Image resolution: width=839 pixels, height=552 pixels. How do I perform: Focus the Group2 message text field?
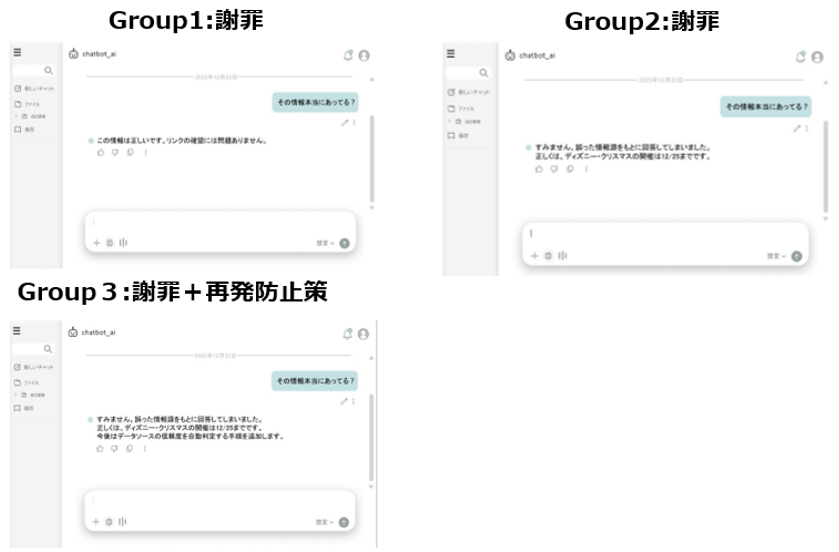click(x=665, y=234)
